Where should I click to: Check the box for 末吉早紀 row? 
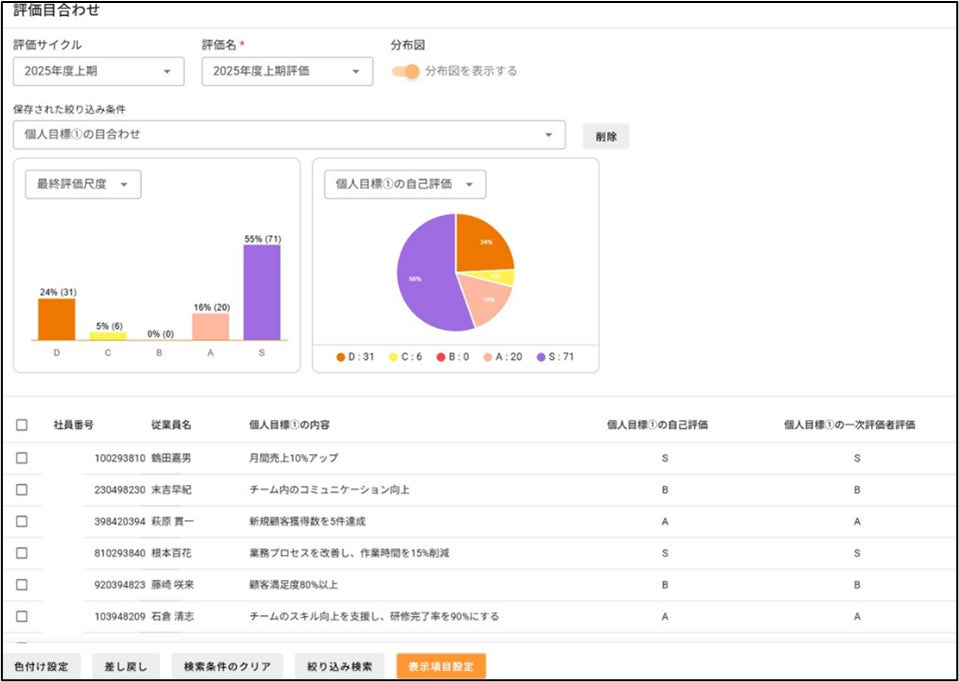pos(22,489)
